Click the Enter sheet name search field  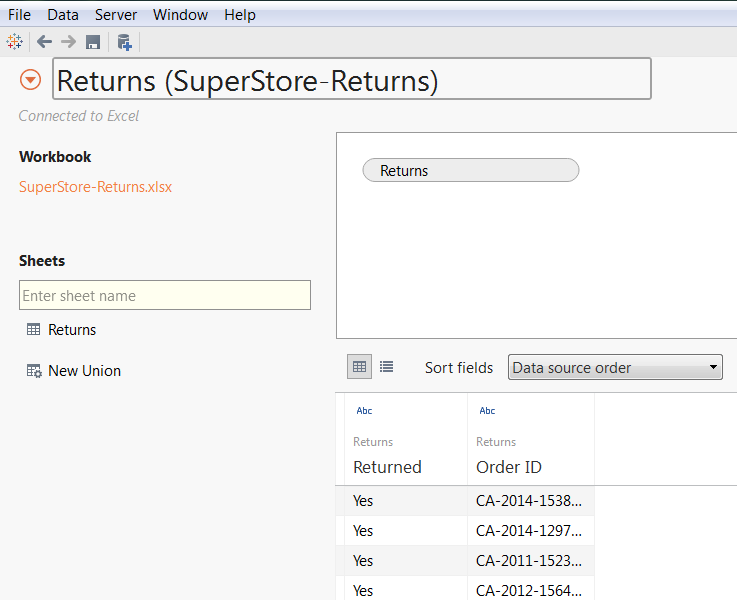tap(165, 295)
